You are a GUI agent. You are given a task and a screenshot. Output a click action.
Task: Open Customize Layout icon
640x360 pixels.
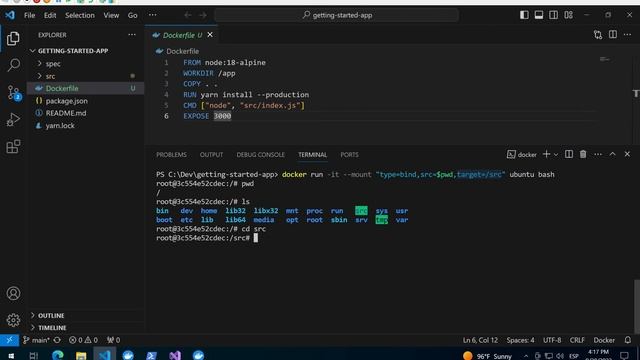(569, 15)
